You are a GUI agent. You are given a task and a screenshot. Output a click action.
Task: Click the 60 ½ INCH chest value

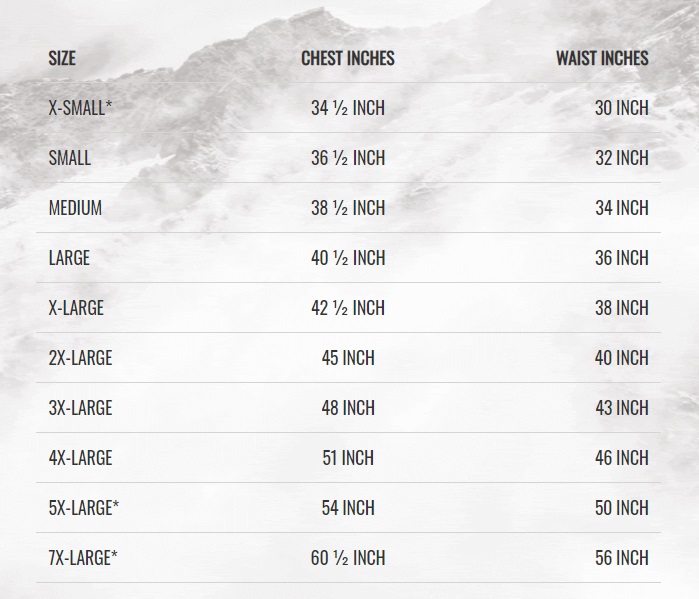(x=348, y=558)
